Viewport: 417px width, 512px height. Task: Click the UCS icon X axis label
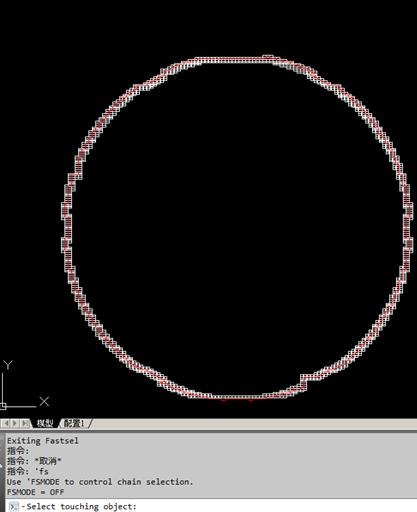point(44,401)
